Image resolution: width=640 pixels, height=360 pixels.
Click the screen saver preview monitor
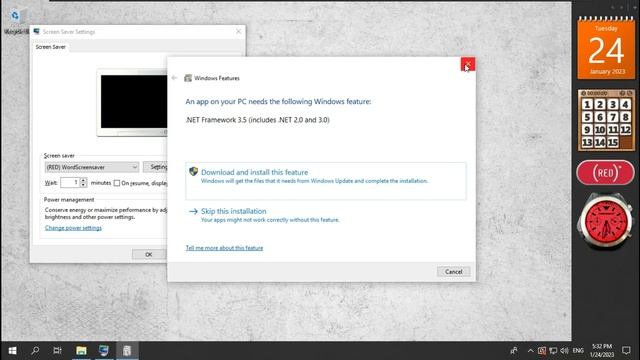[x=132, y=102]
